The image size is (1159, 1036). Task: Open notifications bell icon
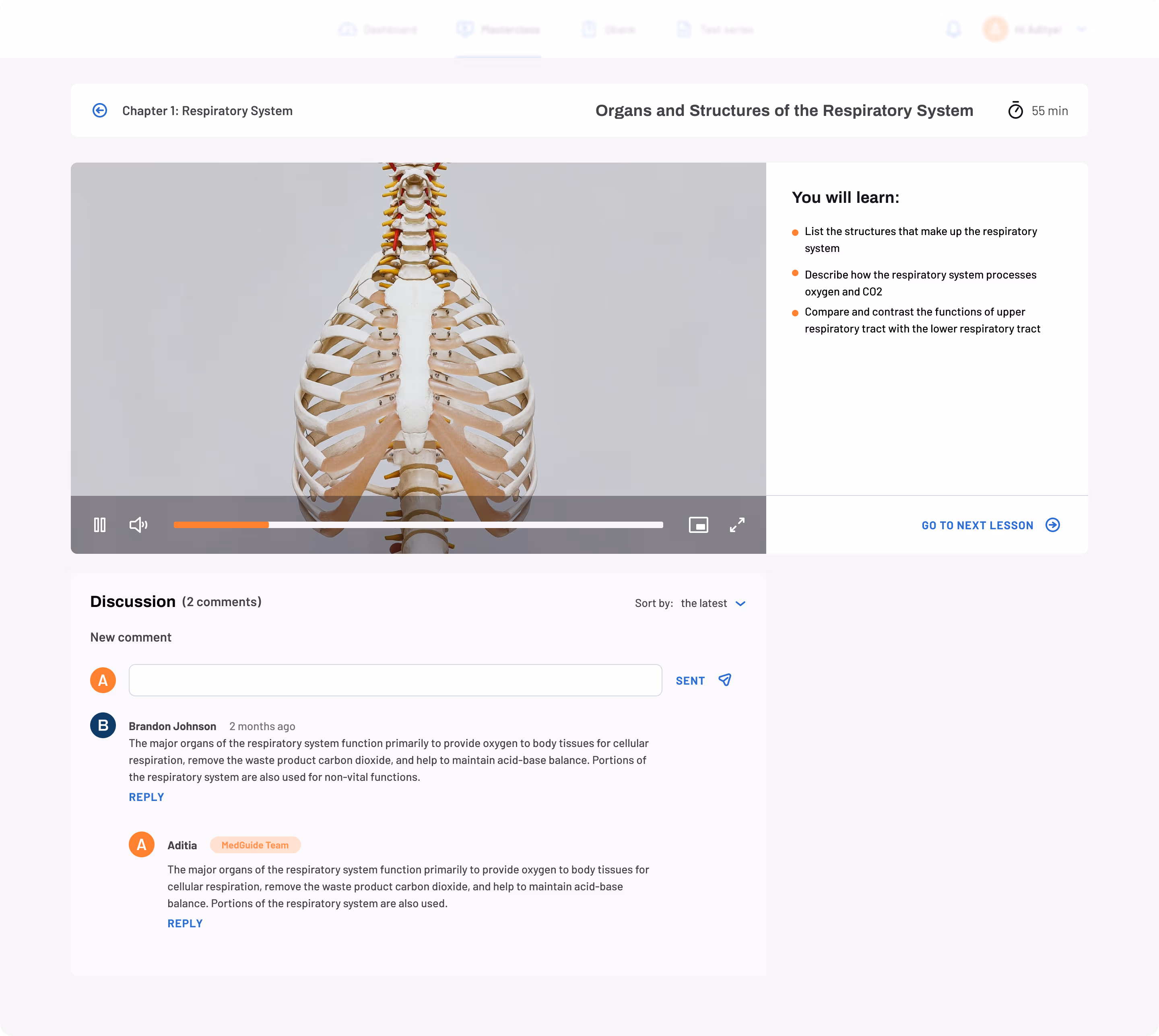point(954,30)
